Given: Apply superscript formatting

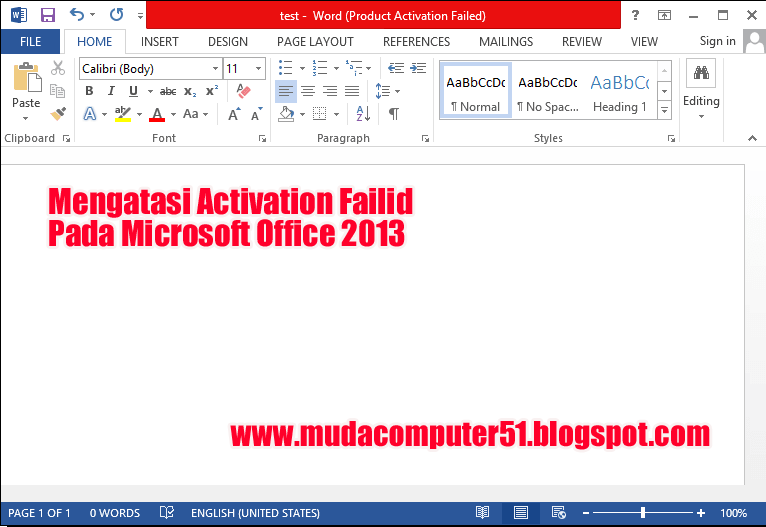Looking at the screenshot, I should [x=212, y=91].
